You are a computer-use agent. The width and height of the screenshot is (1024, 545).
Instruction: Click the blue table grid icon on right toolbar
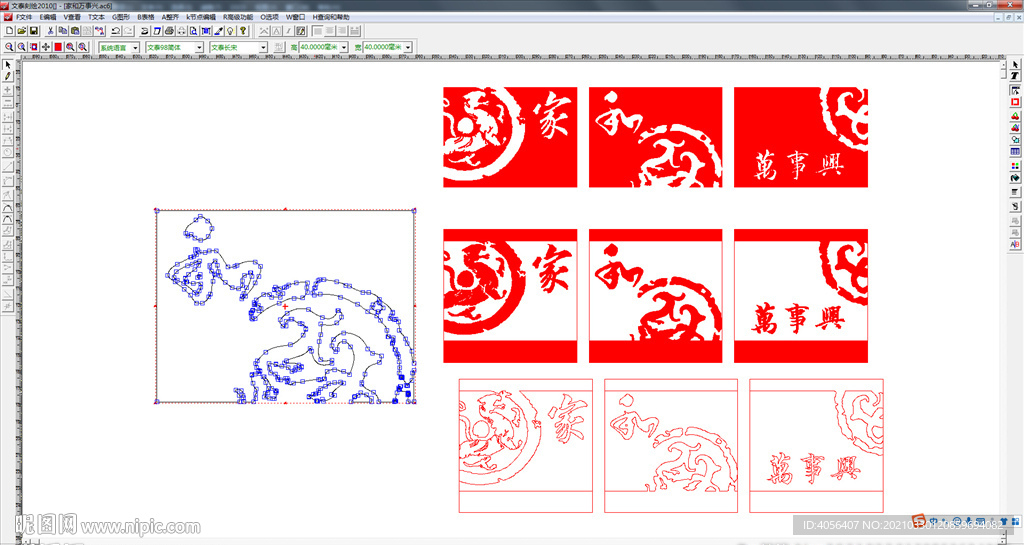[1015, 151]
